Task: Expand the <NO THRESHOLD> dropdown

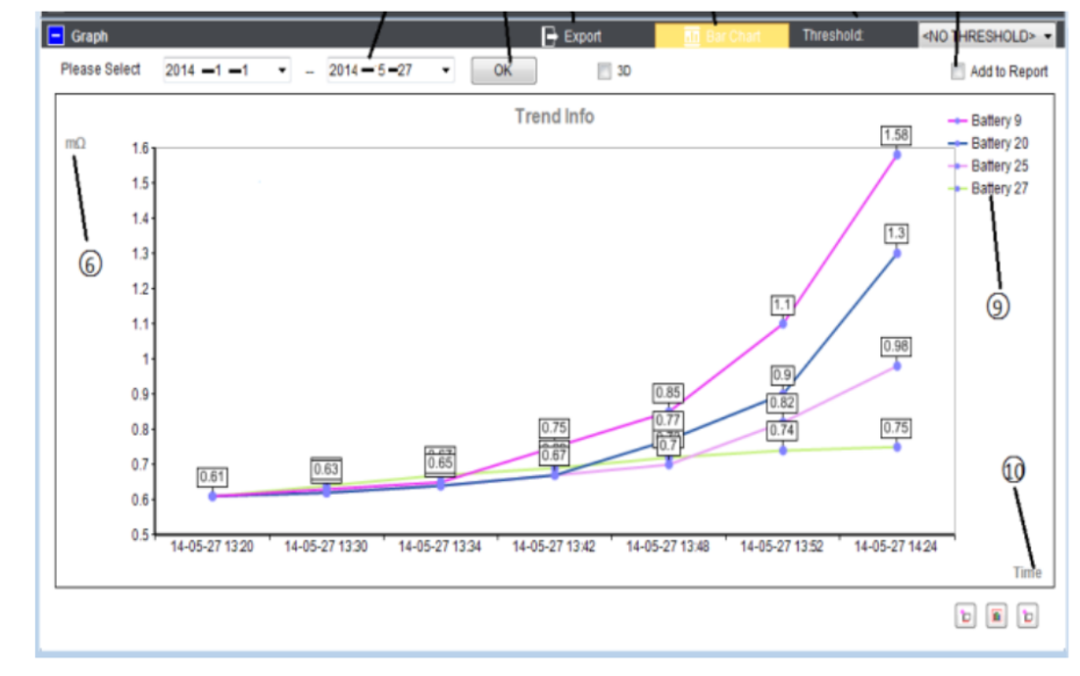Action: click(x=987, y=36)
